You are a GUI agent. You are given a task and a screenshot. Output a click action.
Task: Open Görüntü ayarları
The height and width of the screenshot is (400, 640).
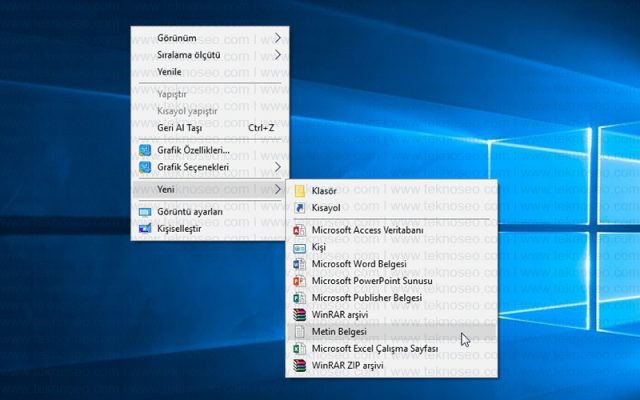coord(210,212)
